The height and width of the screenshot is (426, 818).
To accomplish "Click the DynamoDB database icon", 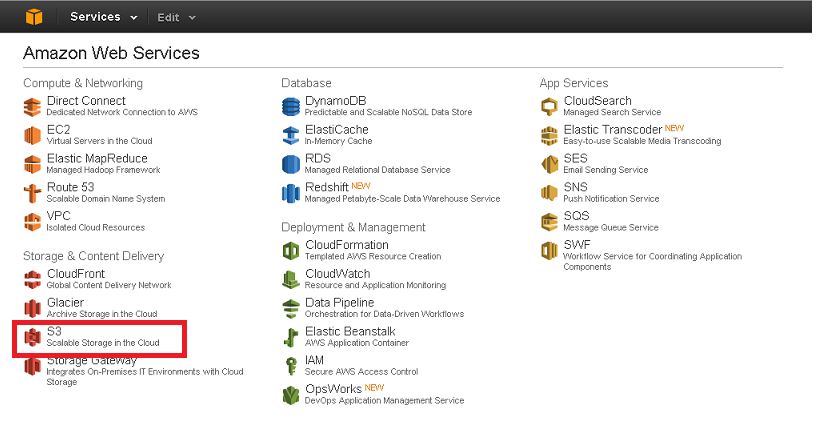I will 291,107.
